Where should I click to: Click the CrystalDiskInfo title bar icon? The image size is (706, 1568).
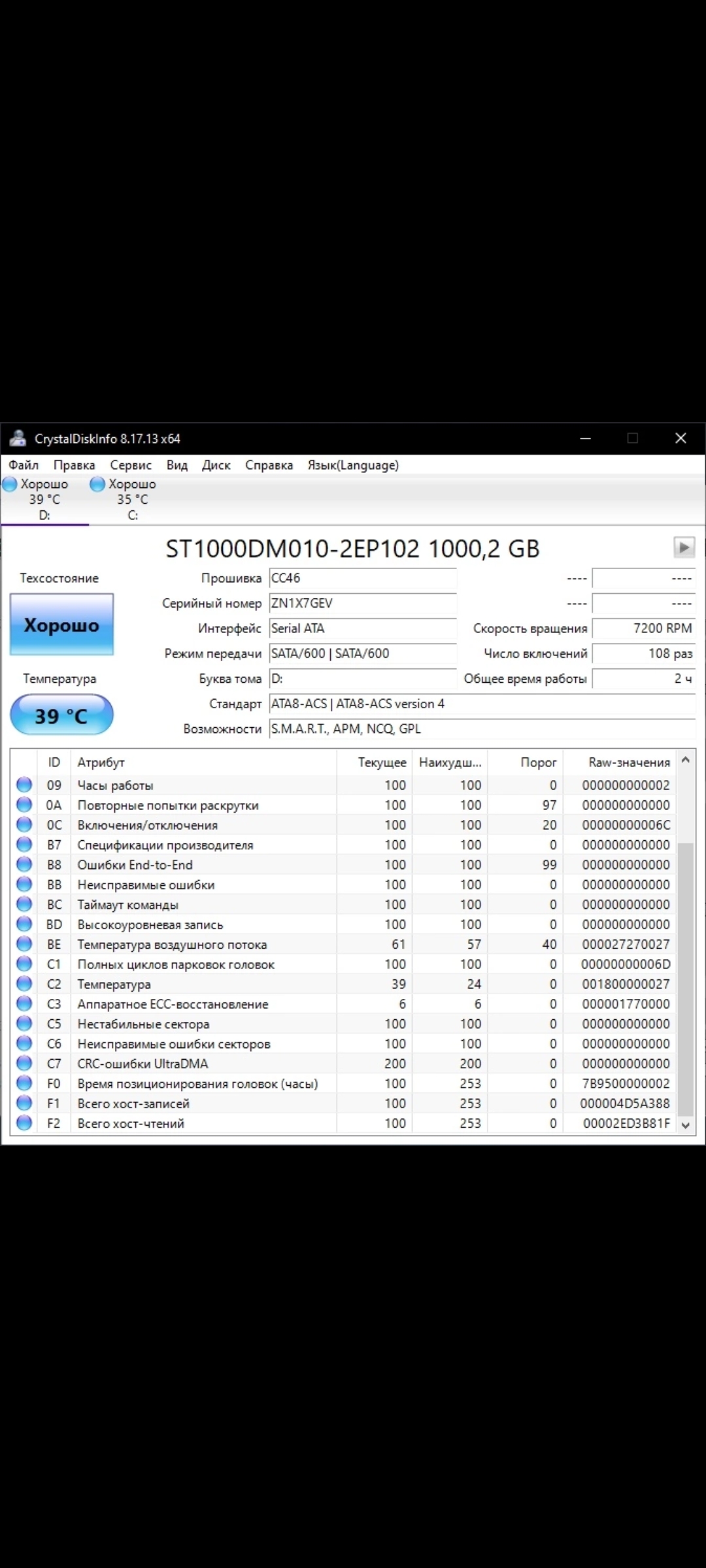point(18,438)
